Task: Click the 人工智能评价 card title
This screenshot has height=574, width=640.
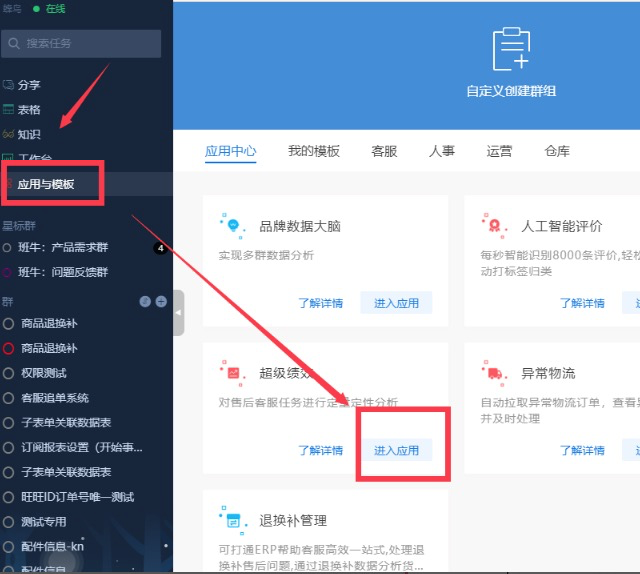Action: (562, 226)
